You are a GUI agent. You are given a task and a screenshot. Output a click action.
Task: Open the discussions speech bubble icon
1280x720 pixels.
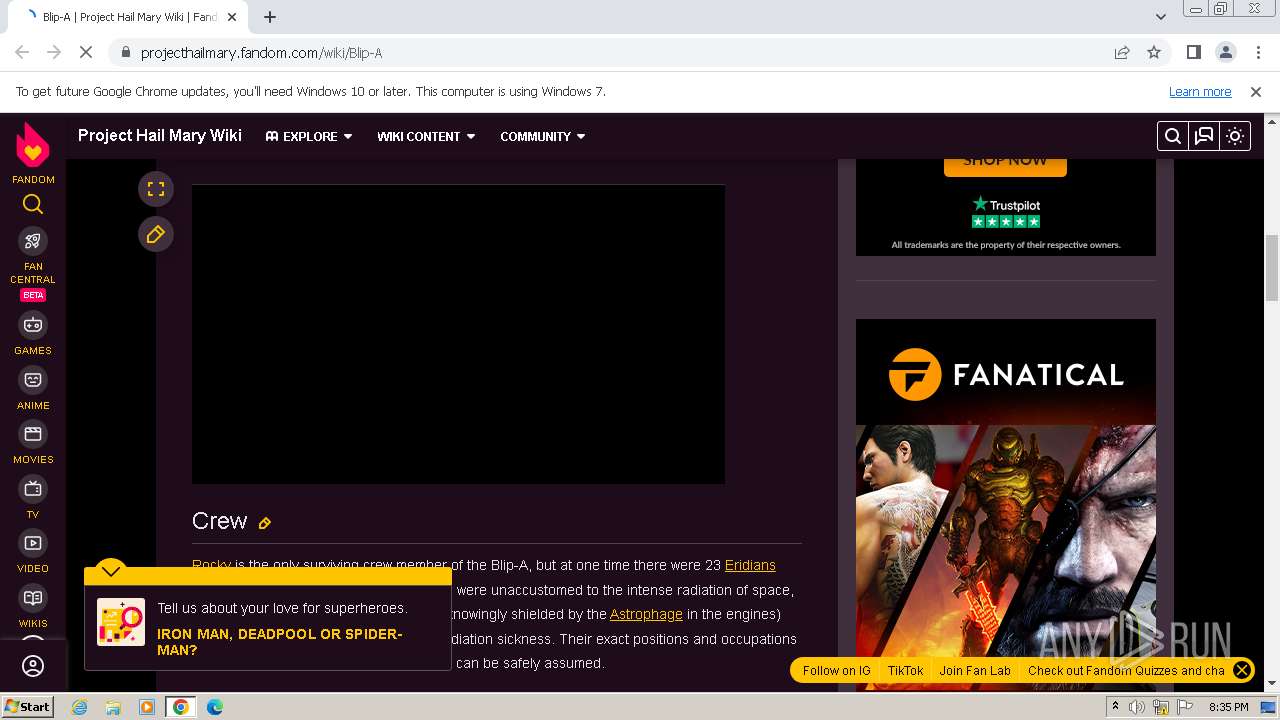1204,136
